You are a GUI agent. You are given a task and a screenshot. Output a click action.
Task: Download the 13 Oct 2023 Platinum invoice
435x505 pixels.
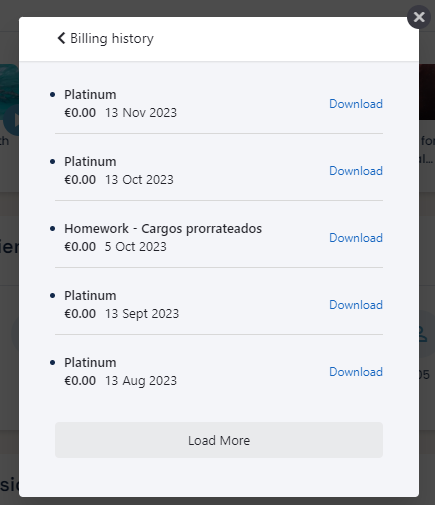[356, 171]
